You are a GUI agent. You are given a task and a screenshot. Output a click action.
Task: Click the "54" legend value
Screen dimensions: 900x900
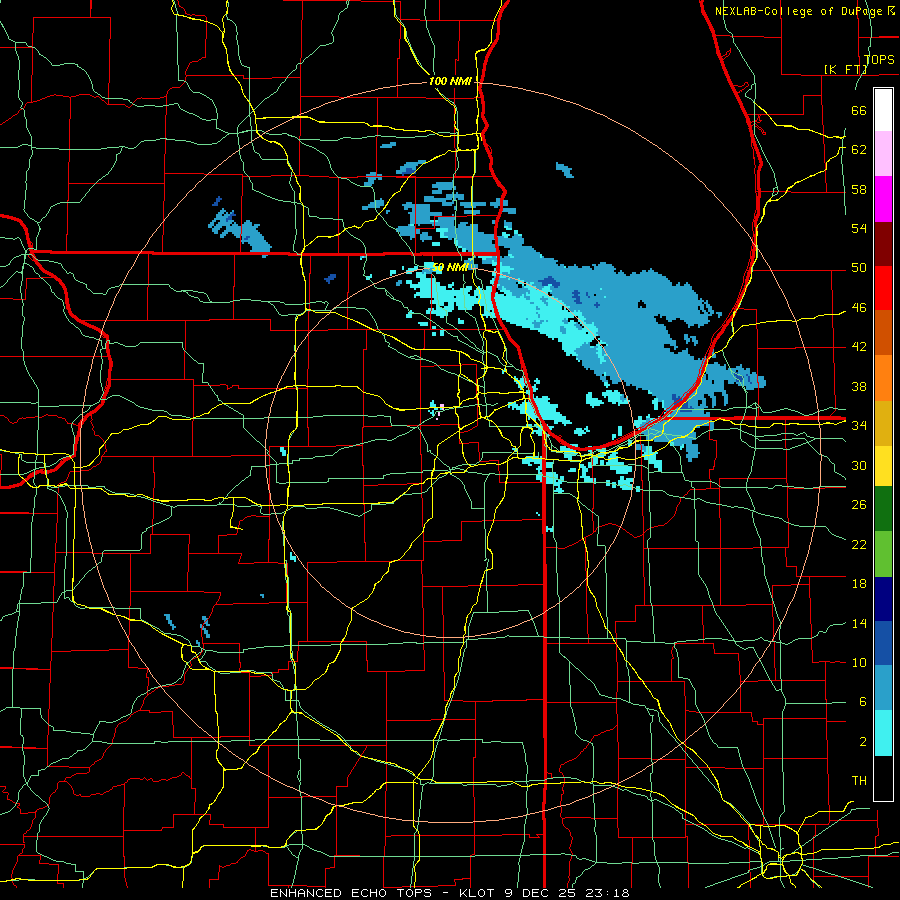[859, 228]
